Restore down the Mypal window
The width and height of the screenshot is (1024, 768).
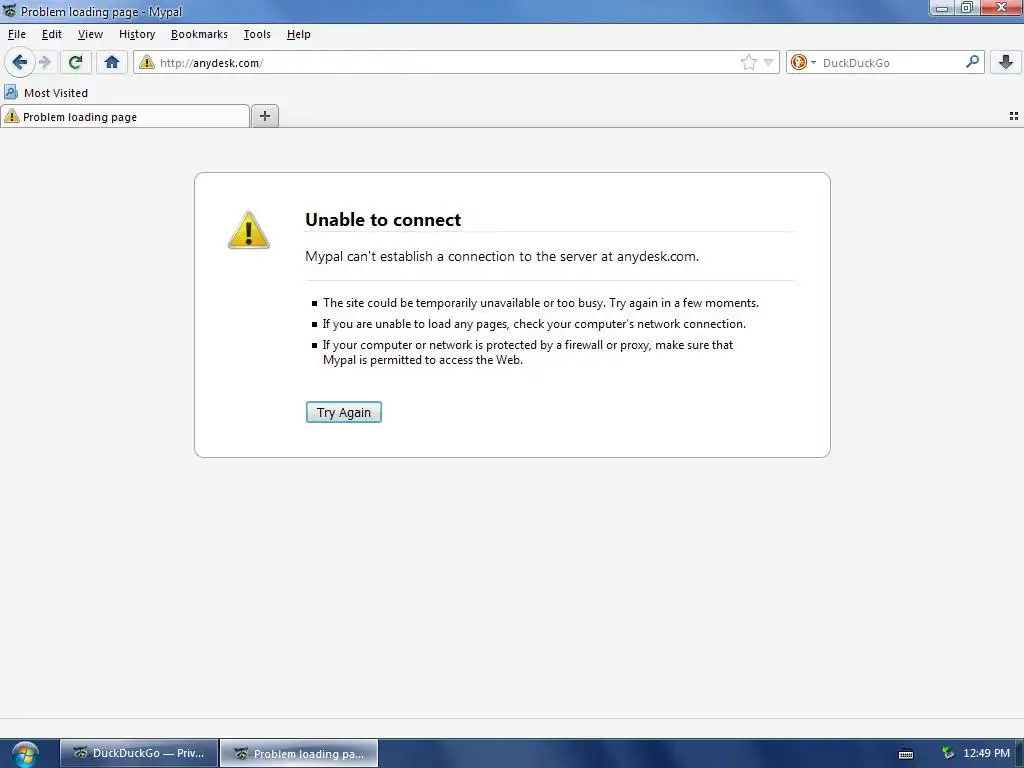[967, 8]
